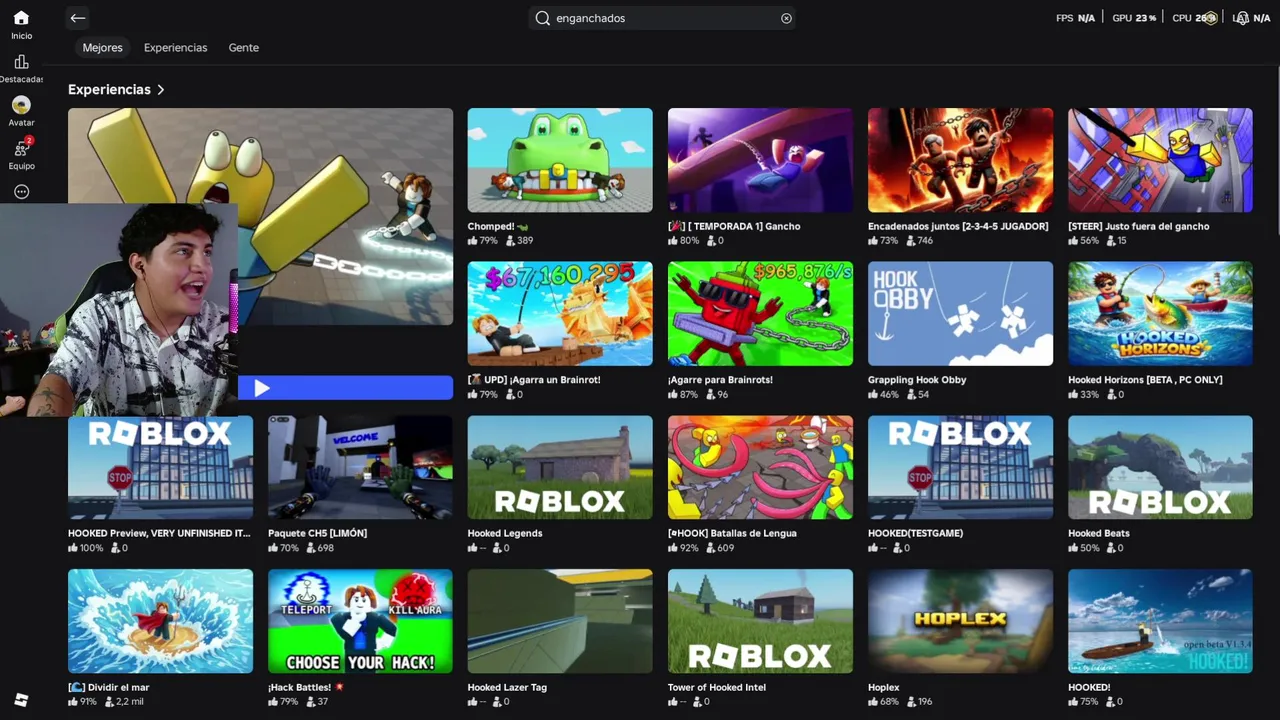Switch to the Experiencias tab
This screenshot has height=720, width=1280.
175,47
